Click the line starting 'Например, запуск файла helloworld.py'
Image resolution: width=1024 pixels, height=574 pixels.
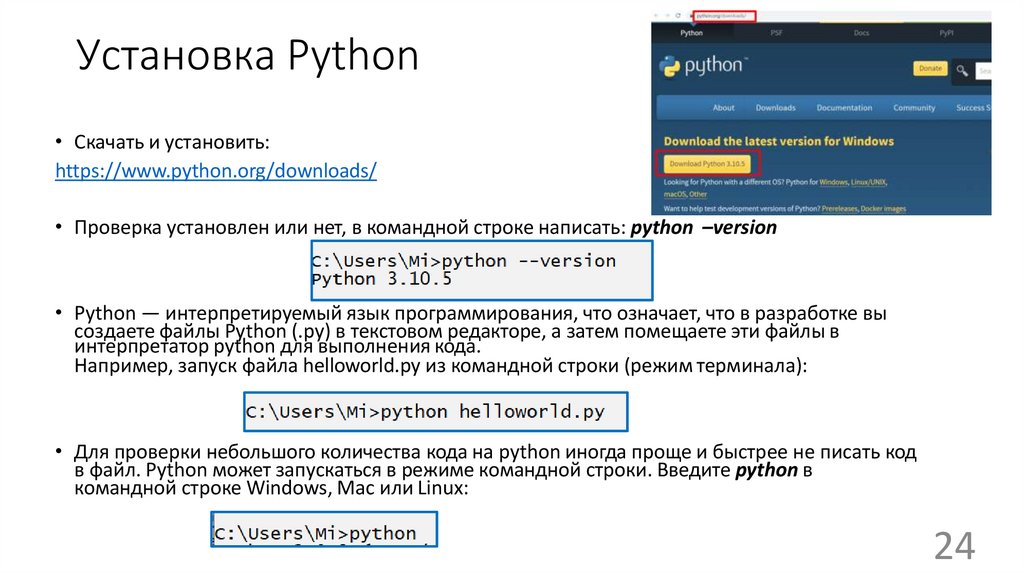[441, 366]
